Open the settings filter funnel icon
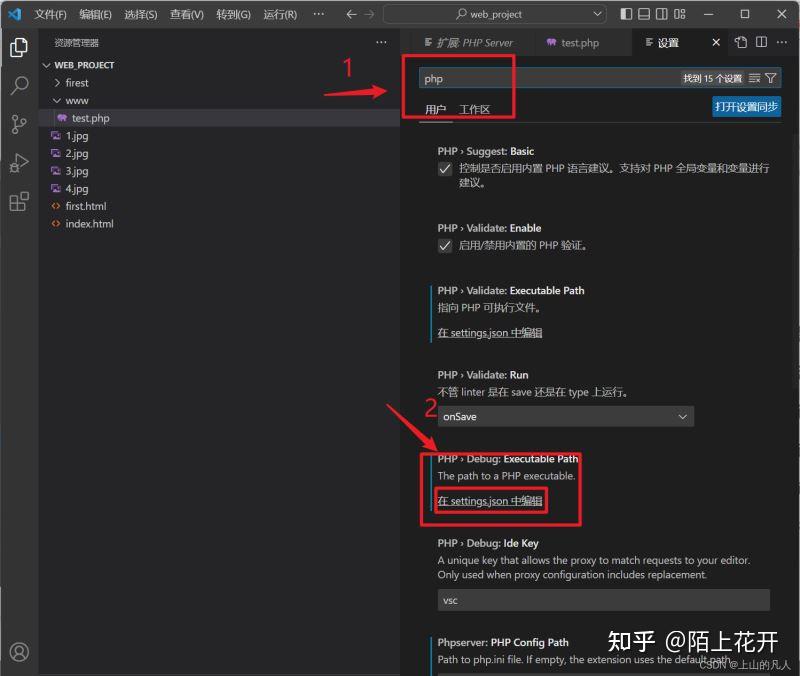 coord(773,77)
